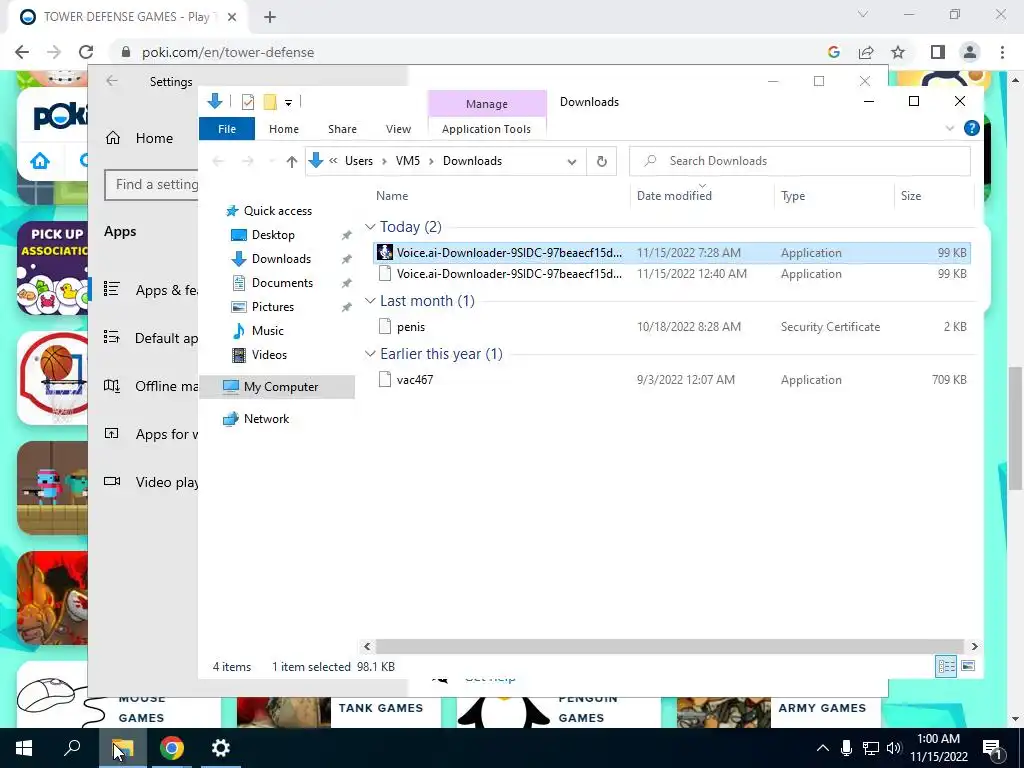The height and width of the screenshot is (768, 1024).
Task: Click Users in the address breadcrumb
Action: [359, 161]
